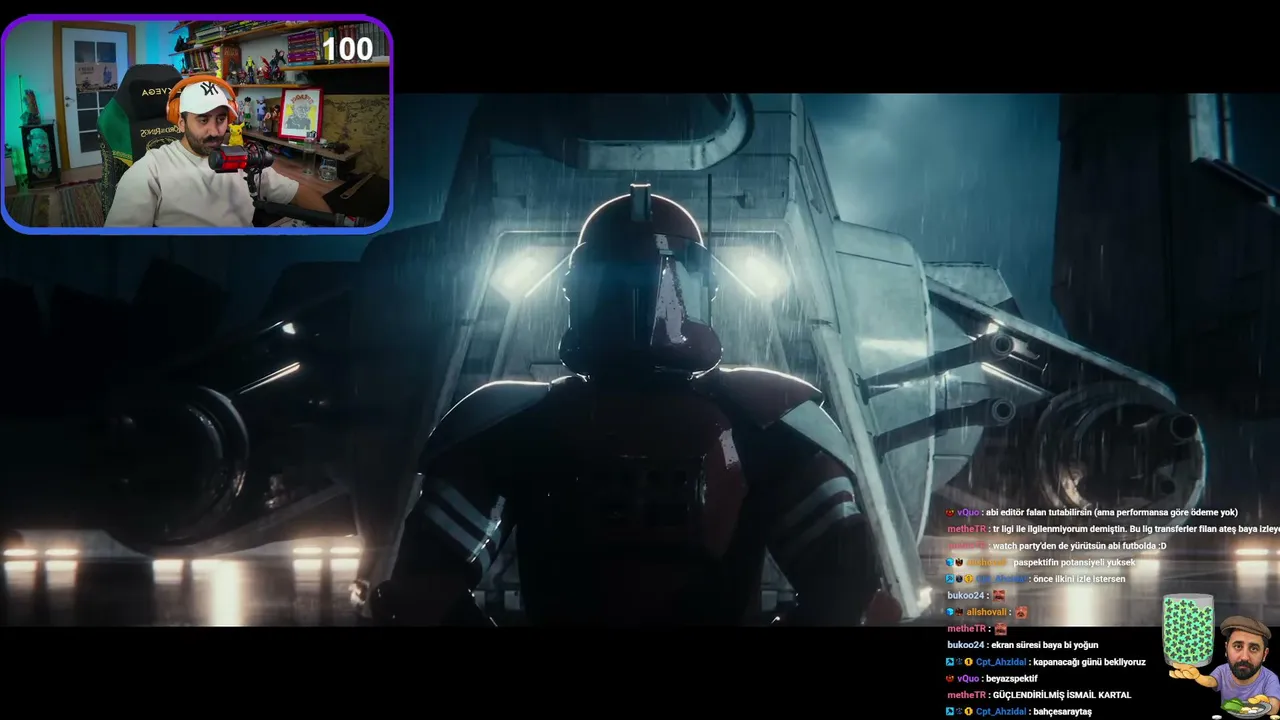Select the chat message 'bahçesaraytaş'
The width and height of the screenshot is (1280, 720).
[x=1063, y=711]
